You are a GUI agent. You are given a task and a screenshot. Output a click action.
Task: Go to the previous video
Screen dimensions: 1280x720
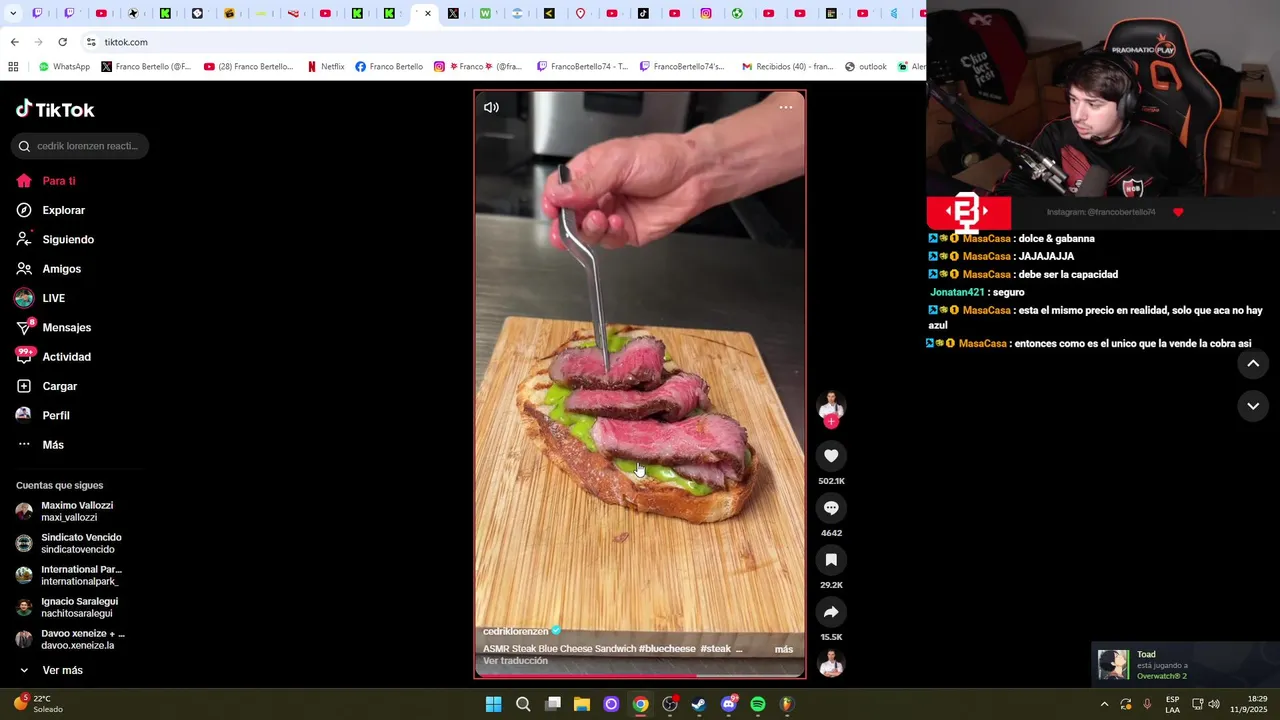[x=1253, y=364]
